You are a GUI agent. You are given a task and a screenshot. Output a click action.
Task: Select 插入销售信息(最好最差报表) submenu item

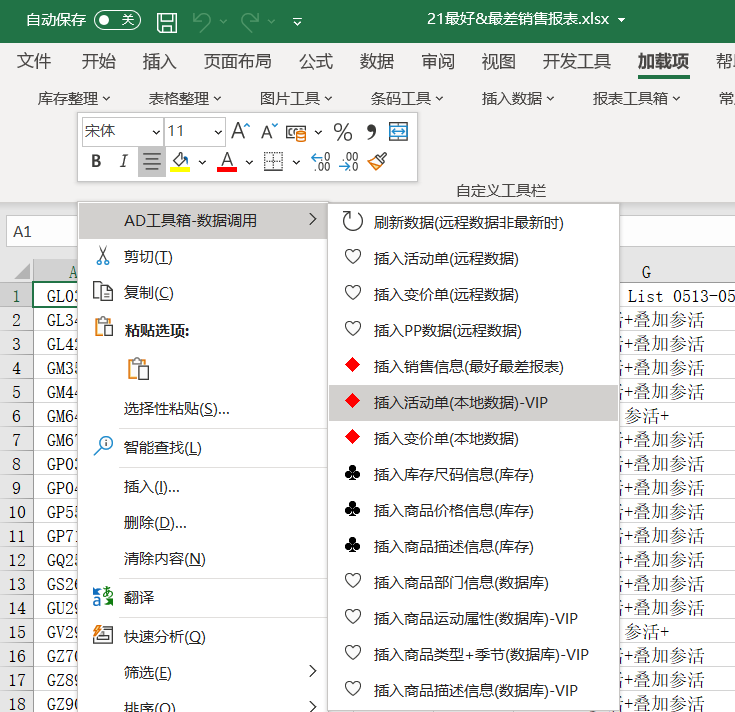point(473,367)
